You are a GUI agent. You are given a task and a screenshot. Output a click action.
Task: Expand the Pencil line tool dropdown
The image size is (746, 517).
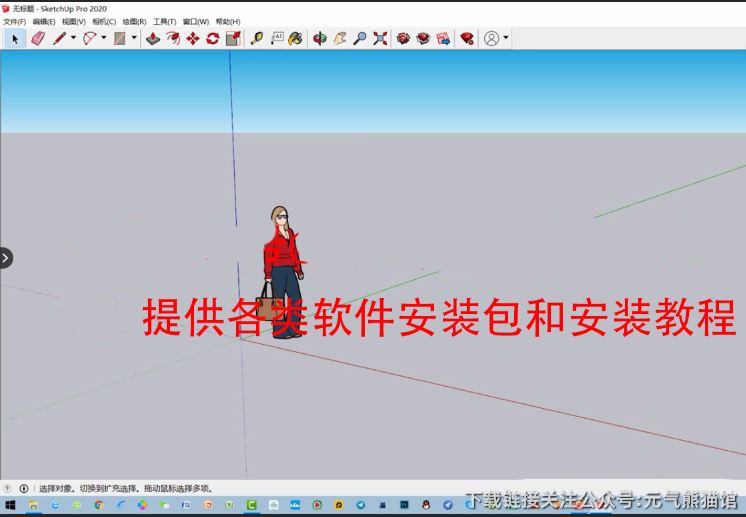click(73, 38)
